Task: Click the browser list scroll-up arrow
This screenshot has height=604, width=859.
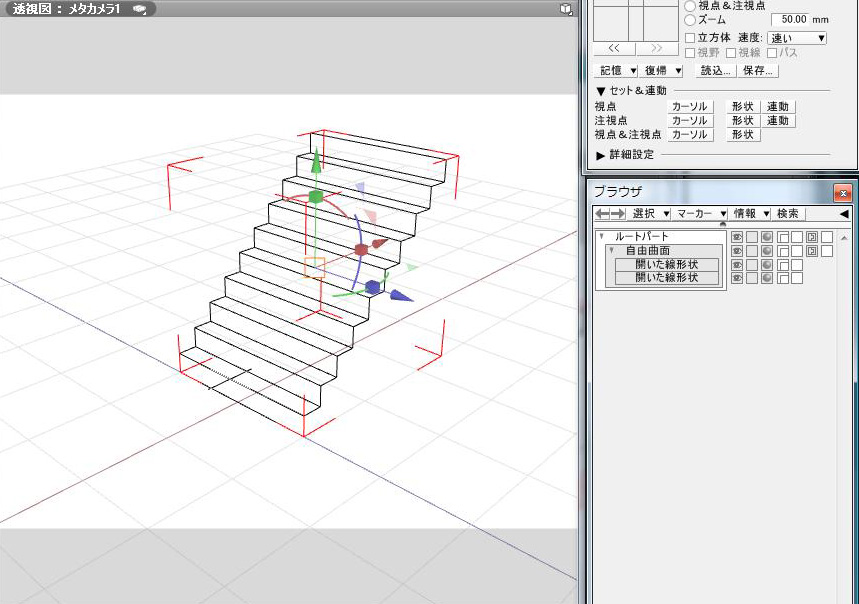Action: (x=844, y=238)
